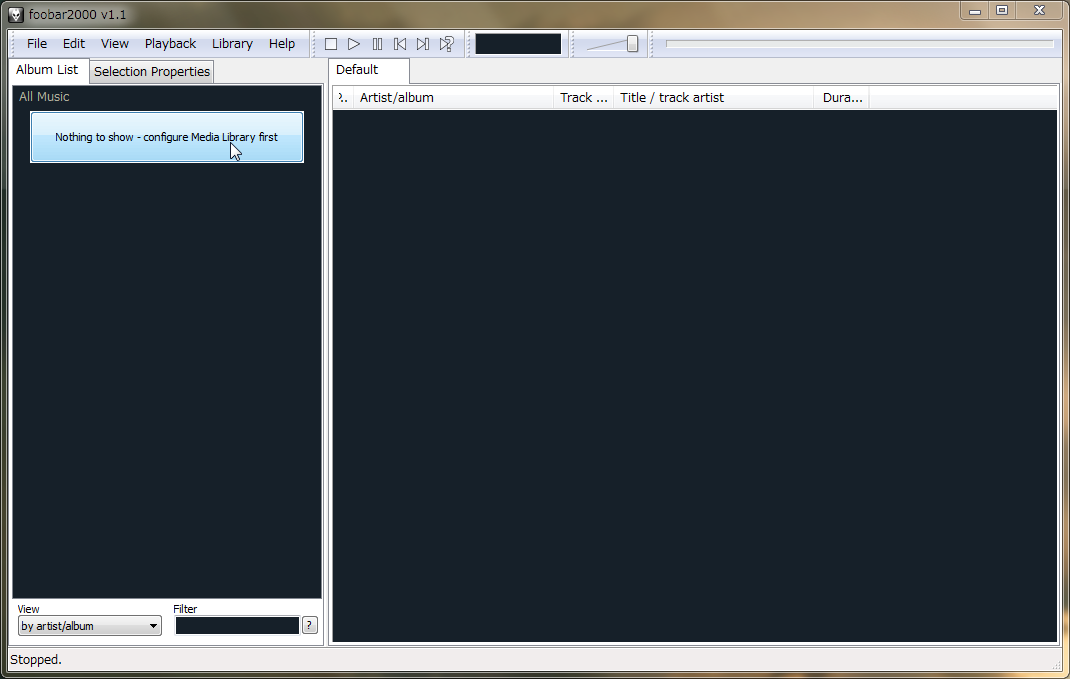Click the random playback button
This screenshot has width=1070, height=679.
[446, 44]
